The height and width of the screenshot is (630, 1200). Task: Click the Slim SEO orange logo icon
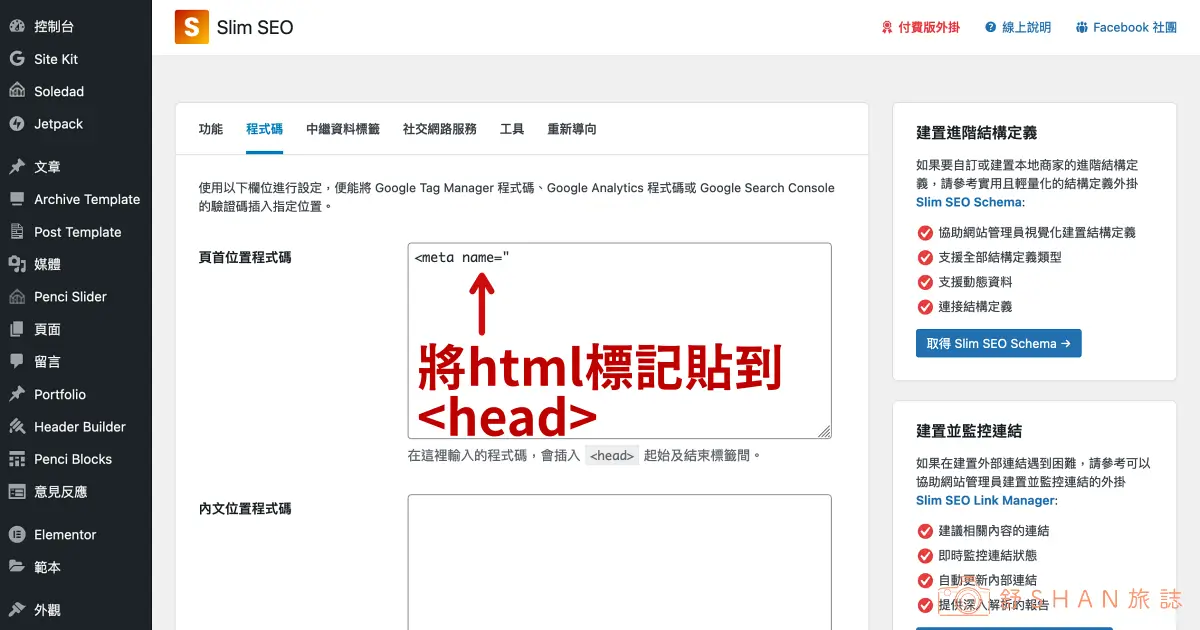(191, 27)
